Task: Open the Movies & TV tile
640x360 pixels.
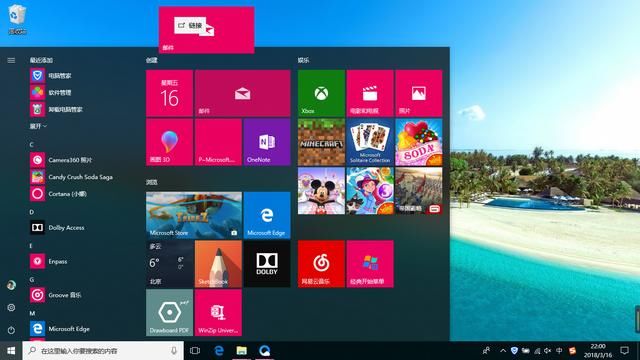Action: click(370, 93)
